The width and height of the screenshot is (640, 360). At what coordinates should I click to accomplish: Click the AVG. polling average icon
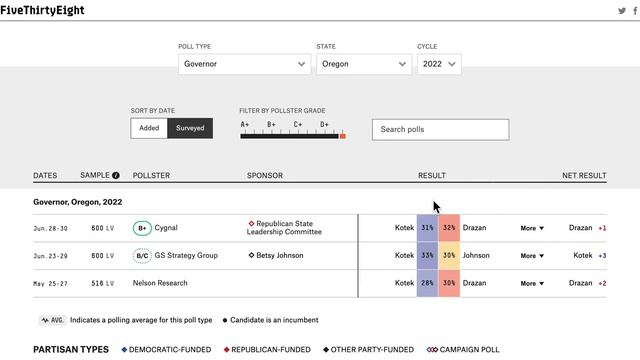click(53, 320)
